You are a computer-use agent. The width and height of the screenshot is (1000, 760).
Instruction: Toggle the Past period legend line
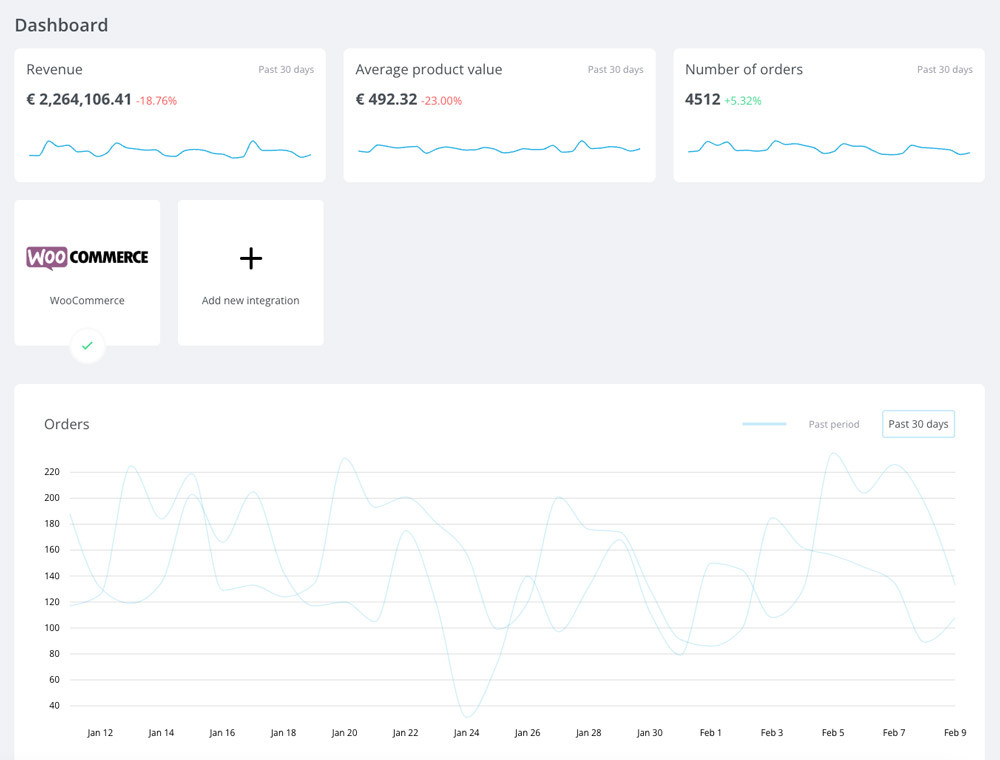[764, 424]
